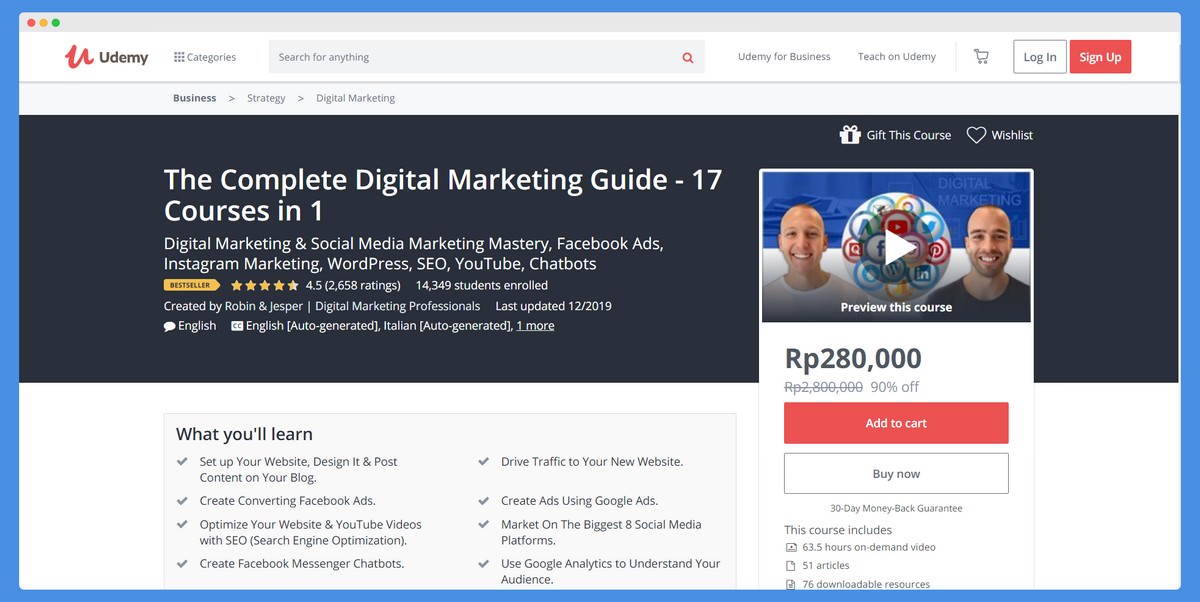The width and height of the screenshot is (1200, 602).
Task: Click the This course includes heading
Action: pos(838,530)
